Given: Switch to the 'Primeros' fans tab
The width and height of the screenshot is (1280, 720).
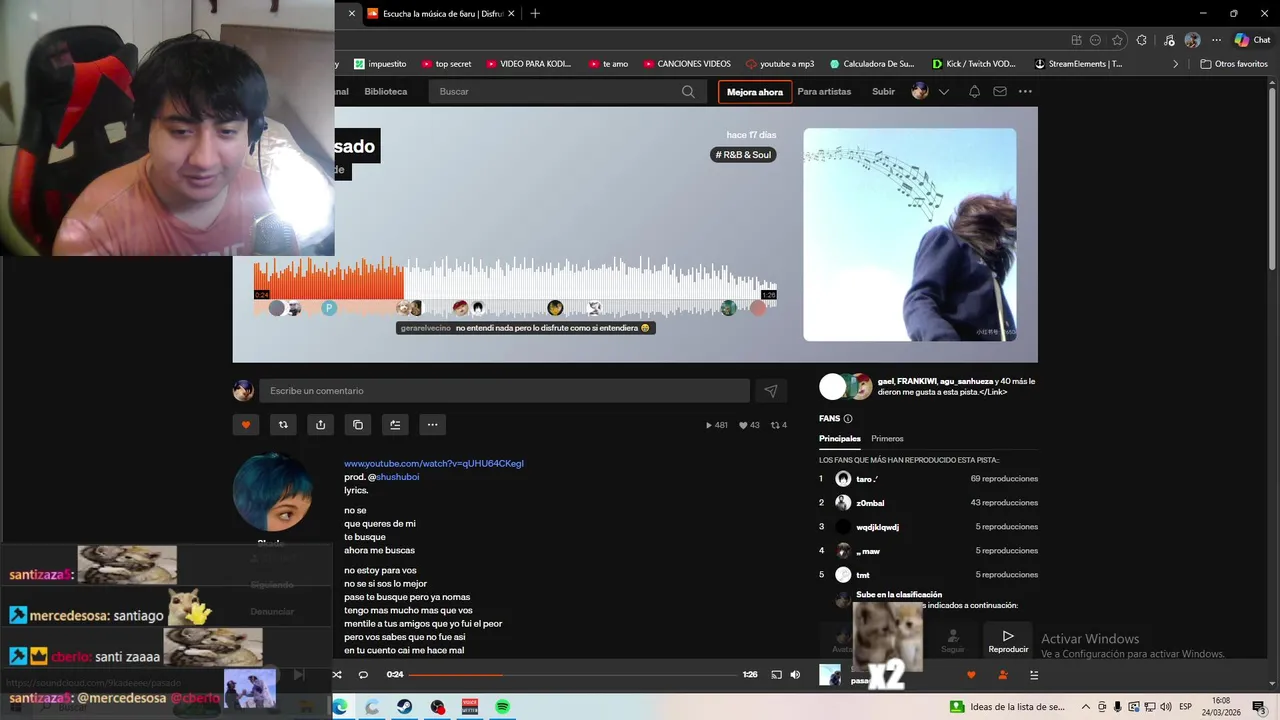Looking at the screenshot, I should click(887, 439).
